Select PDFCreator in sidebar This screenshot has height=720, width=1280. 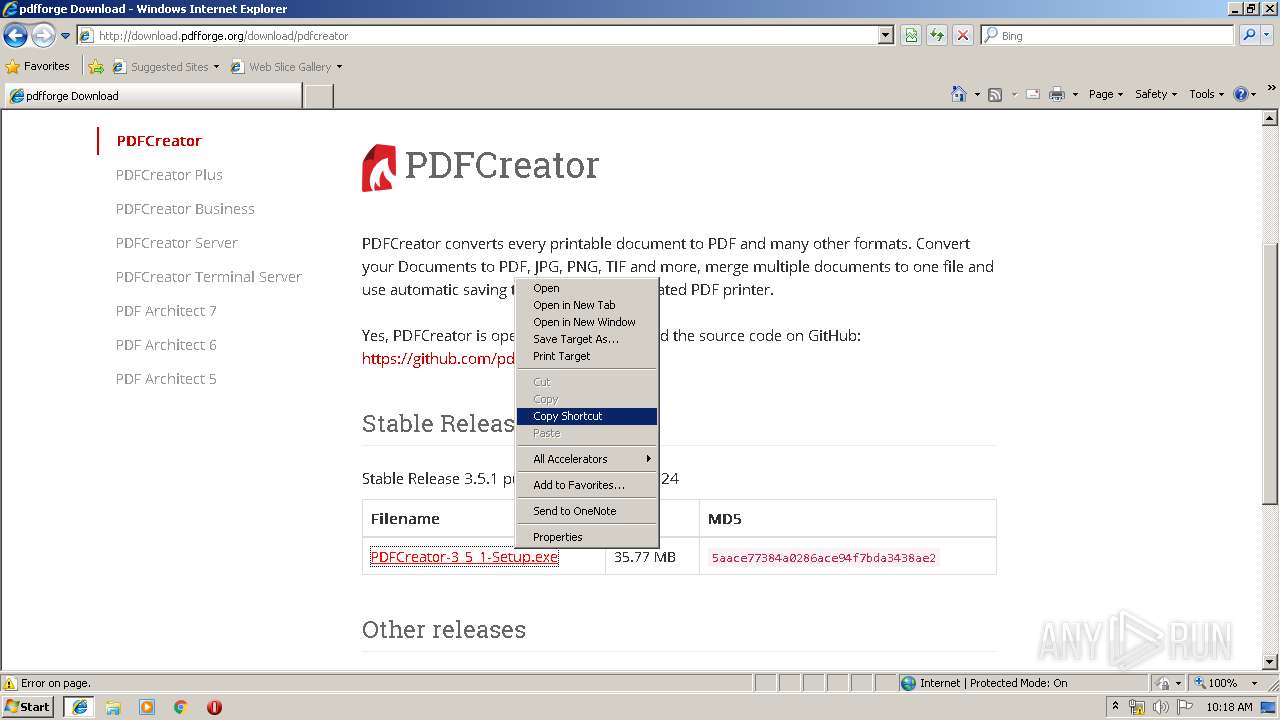pos(159,141)
